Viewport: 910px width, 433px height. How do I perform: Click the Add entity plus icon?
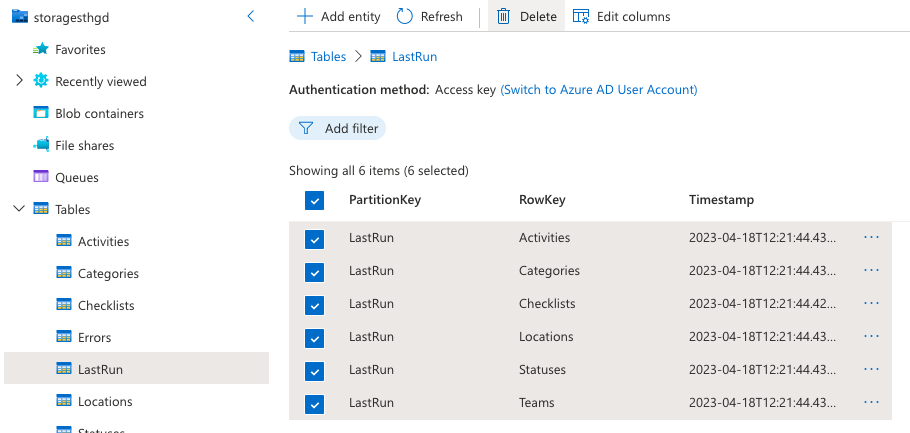click(x=305, y=16)
